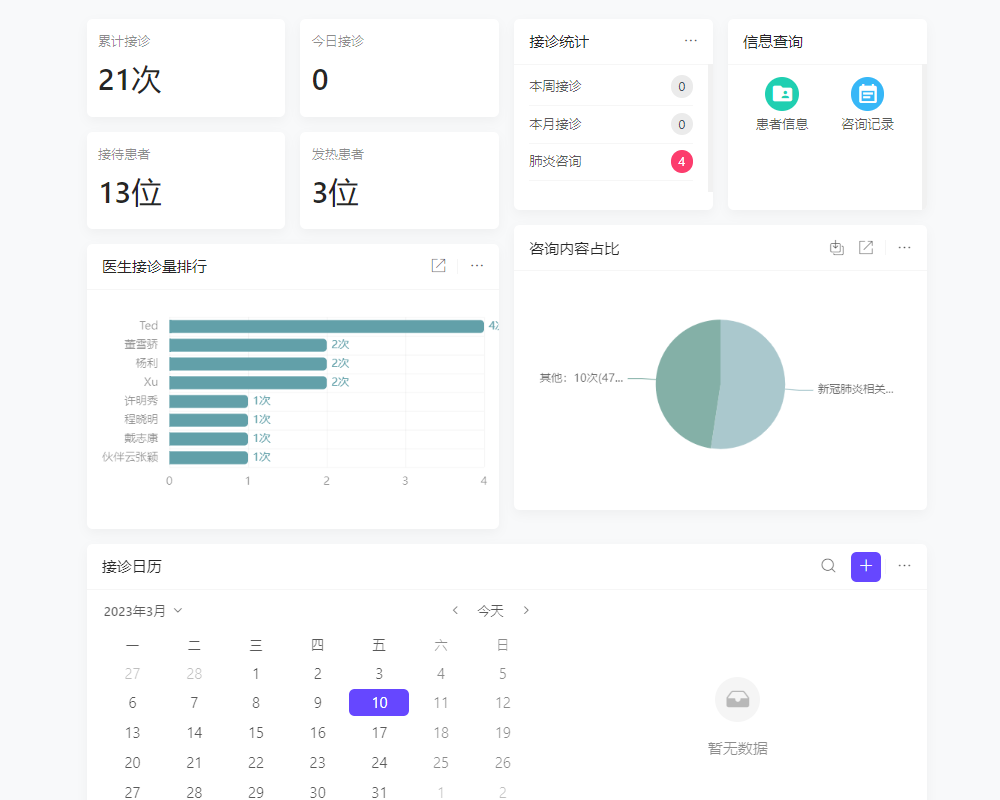This screenshot has width=1000, height=800.
Task: Open the 2023年3月 month dropdown
Action: 142,610
